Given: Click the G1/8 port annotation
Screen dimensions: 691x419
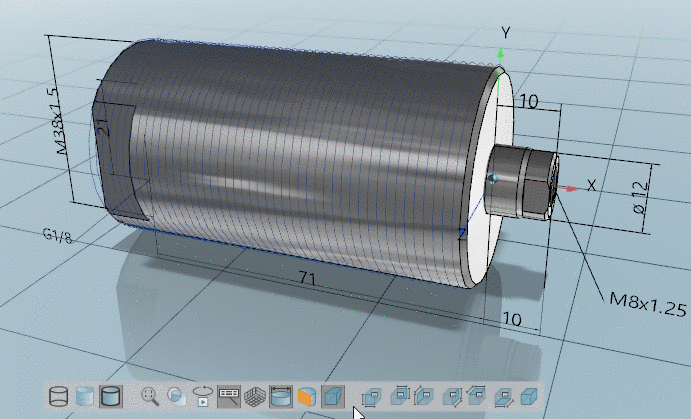Looking at the screenshot, I should 58,236.
